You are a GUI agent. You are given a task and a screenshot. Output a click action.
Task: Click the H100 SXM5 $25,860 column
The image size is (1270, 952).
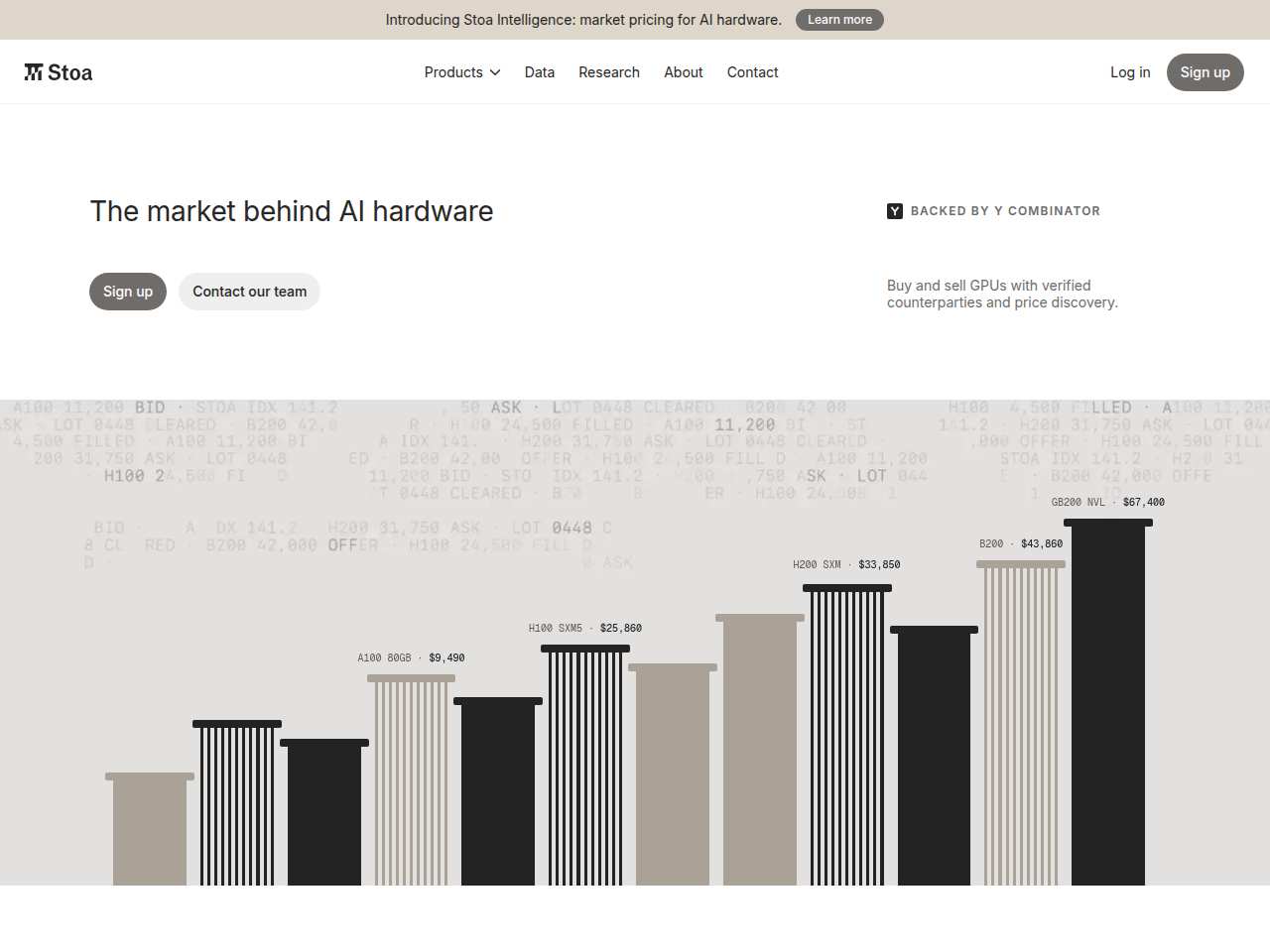pos(585,765)
